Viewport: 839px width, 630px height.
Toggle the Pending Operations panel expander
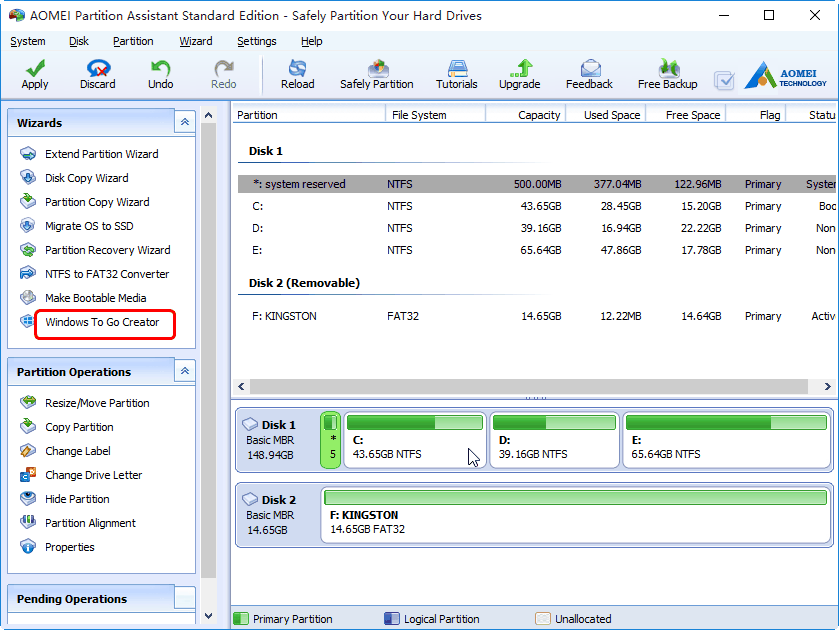(185, 598)
